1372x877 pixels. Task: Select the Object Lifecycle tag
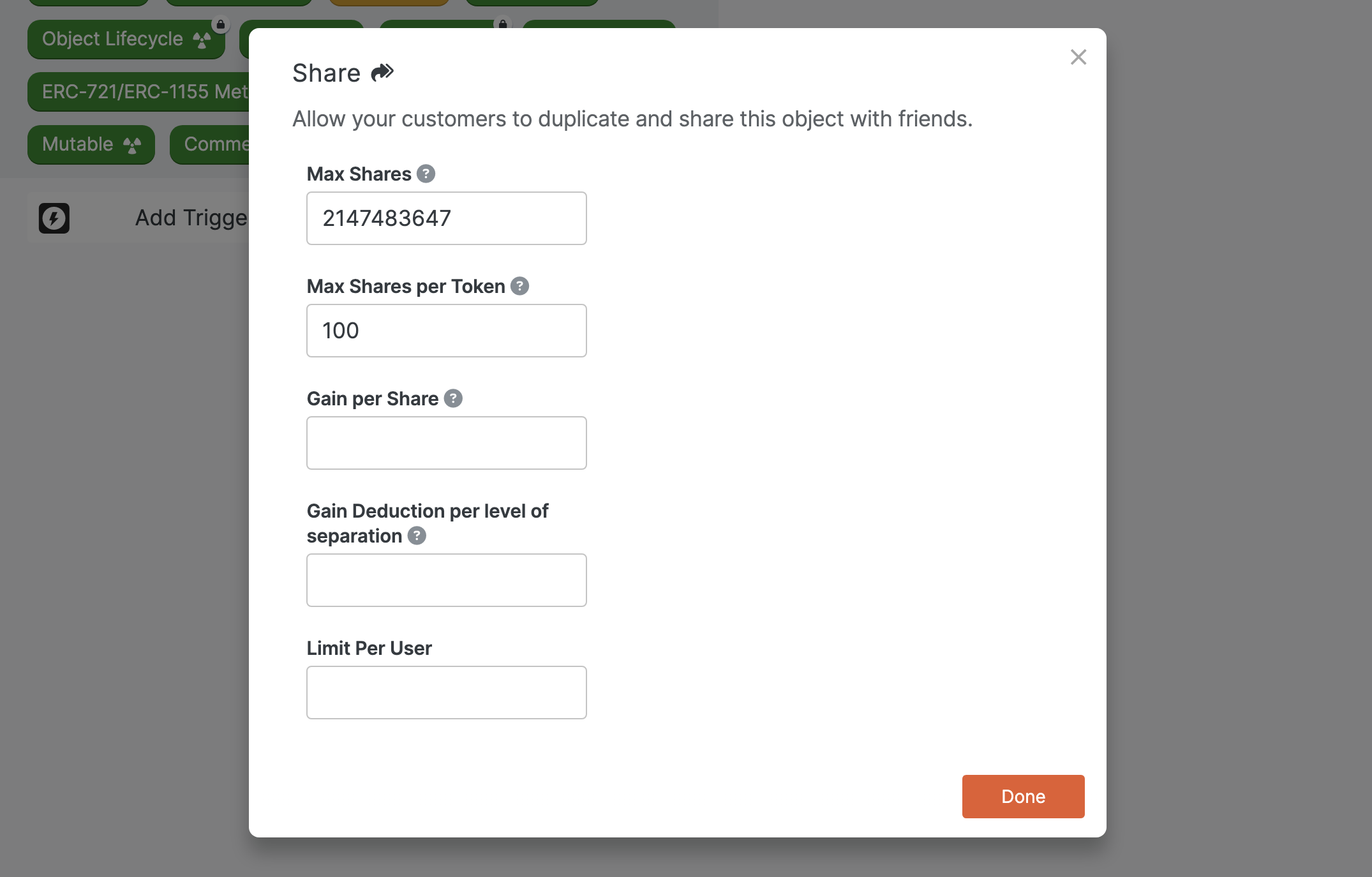(126, 39)
